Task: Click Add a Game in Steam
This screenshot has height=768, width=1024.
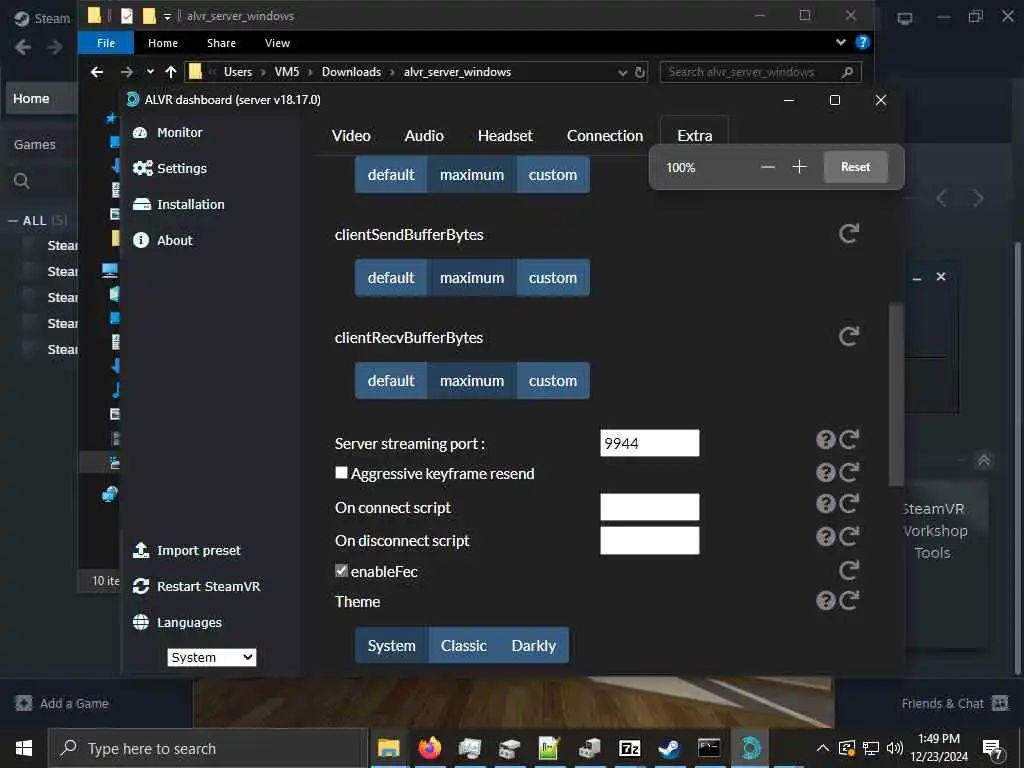Action: (x=62, y=703)
